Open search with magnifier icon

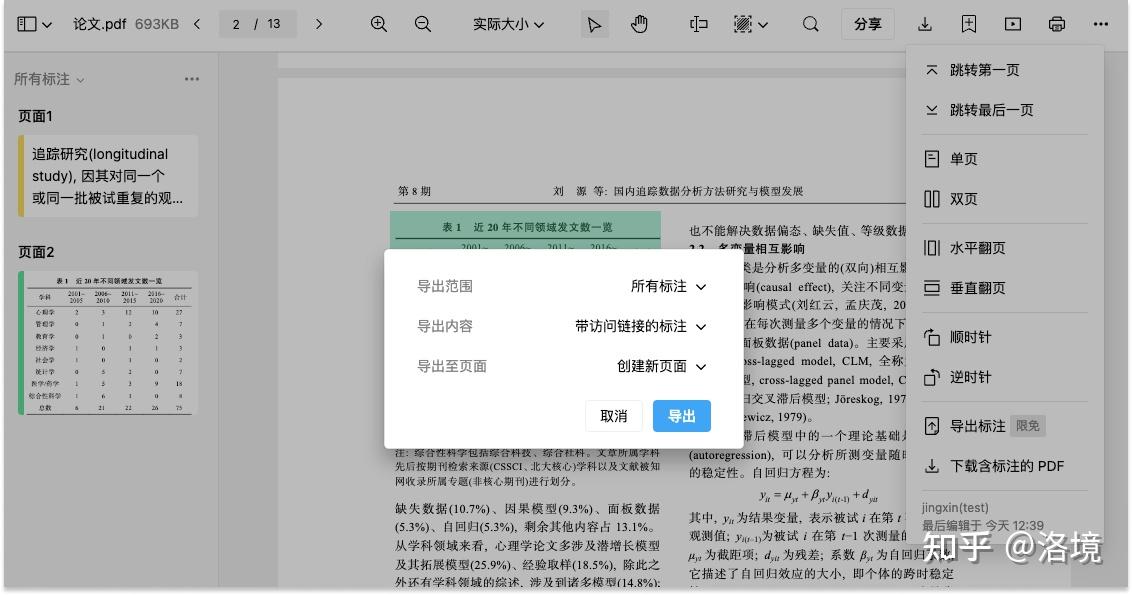pyautogui.click(x=811, y=24)
